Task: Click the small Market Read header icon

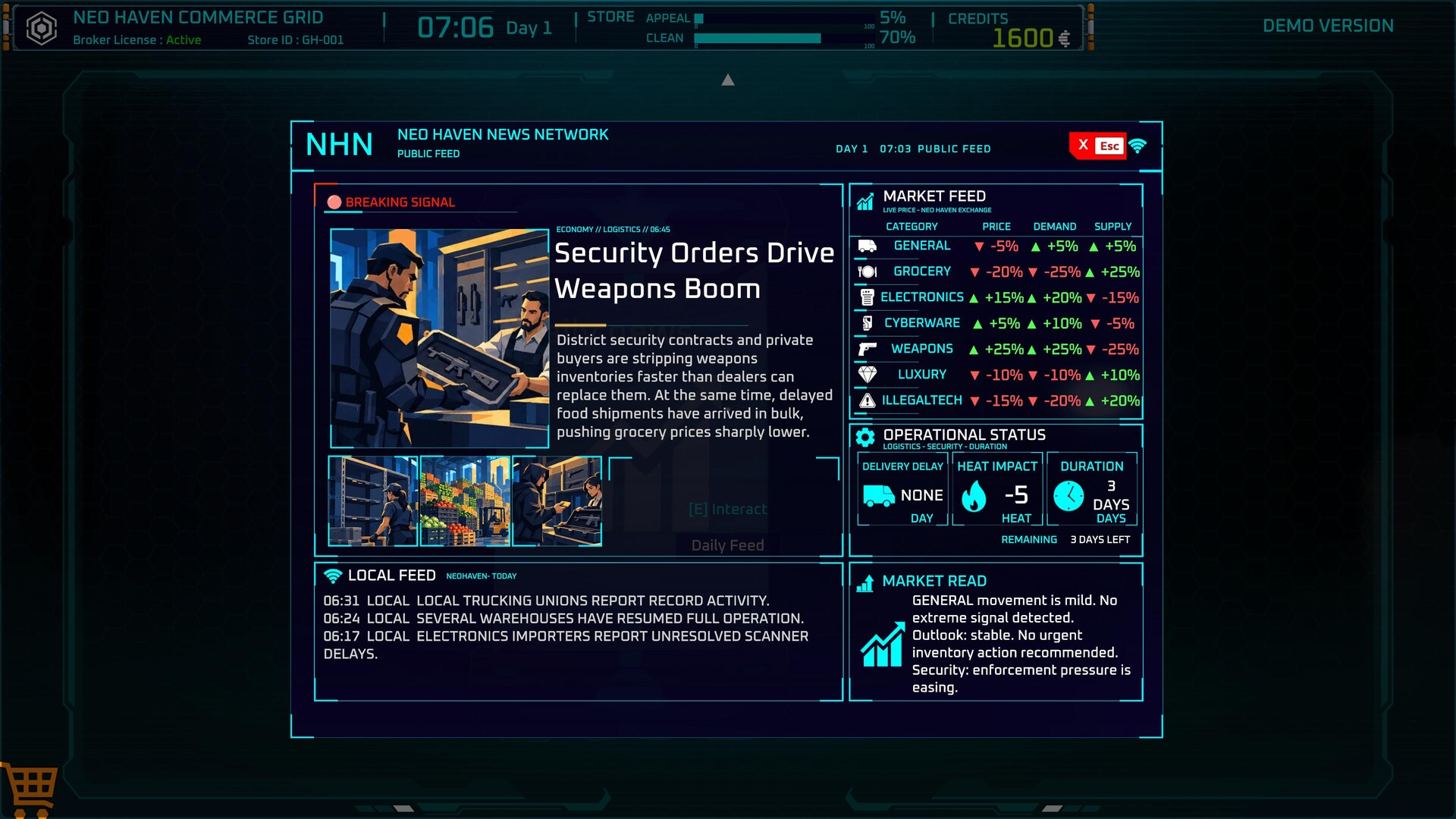Action: tap(865, 582)
